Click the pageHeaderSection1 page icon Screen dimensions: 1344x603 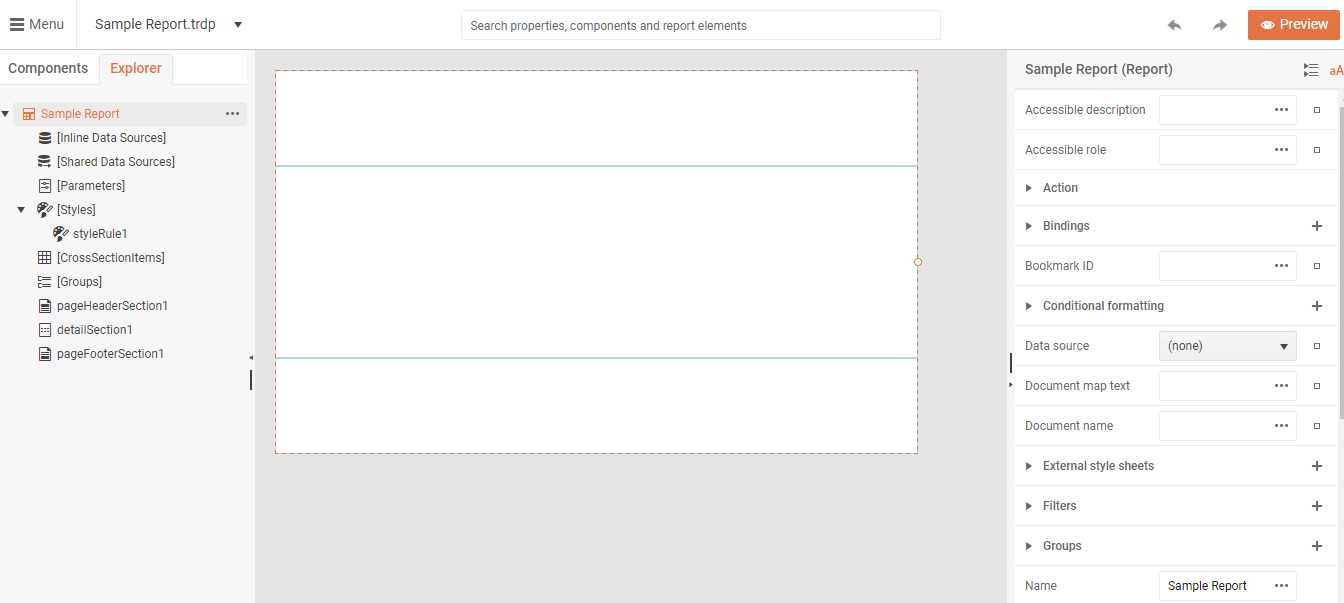44,306
